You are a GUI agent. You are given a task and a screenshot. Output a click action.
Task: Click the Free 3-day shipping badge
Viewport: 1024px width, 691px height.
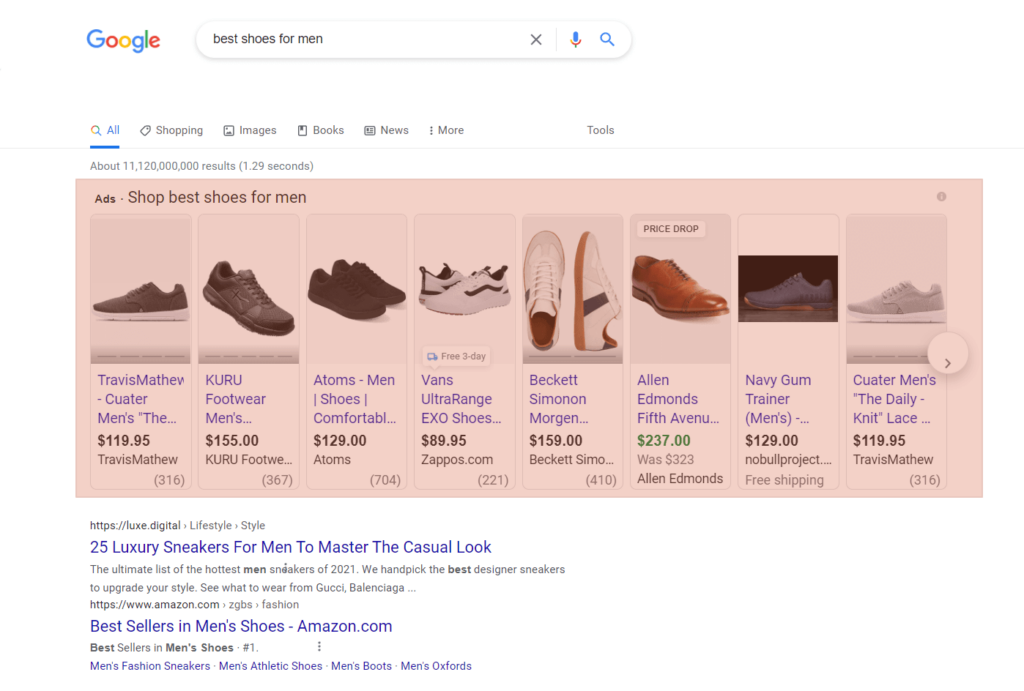[456, 356]
